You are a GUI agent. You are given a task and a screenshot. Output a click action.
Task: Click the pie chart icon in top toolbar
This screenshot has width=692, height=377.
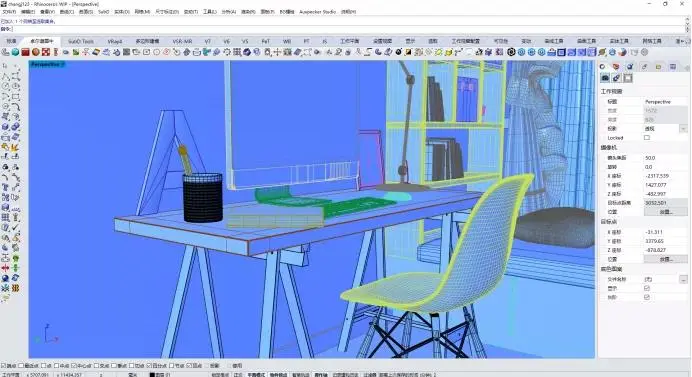[622, 52]
